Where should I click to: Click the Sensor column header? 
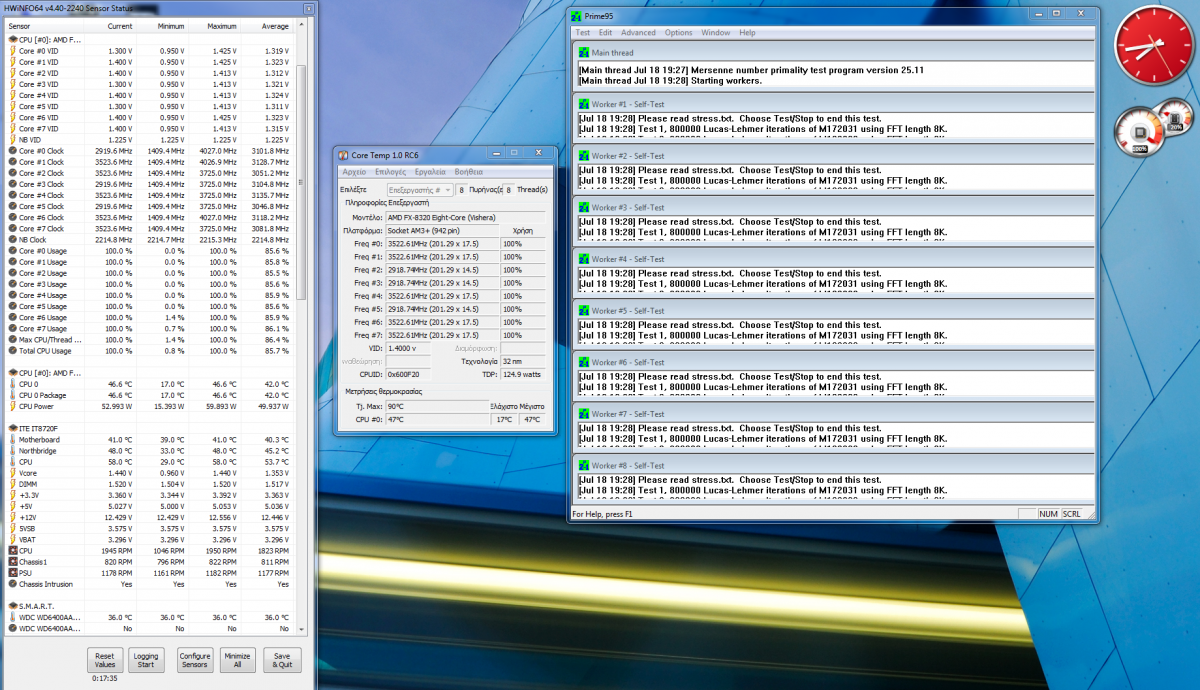(x=45, y=25)
